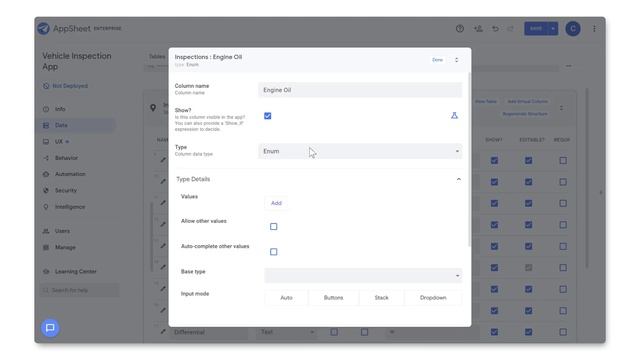Click Add to add an enum value
640x360 pixels.
(x=276, y=203)
